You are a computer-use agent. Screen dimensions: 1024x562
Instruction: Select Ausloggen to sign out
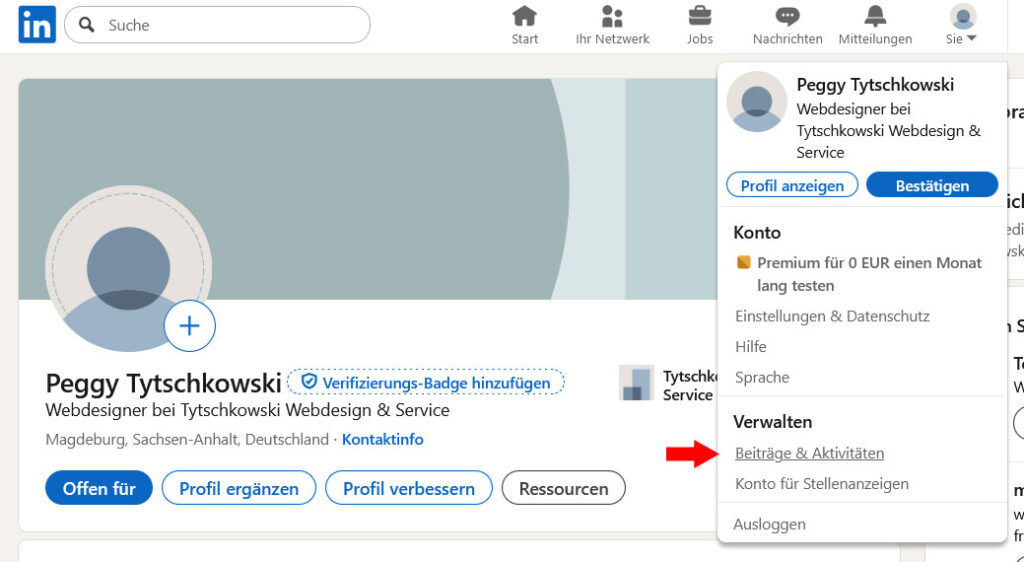tap(769, 524)
